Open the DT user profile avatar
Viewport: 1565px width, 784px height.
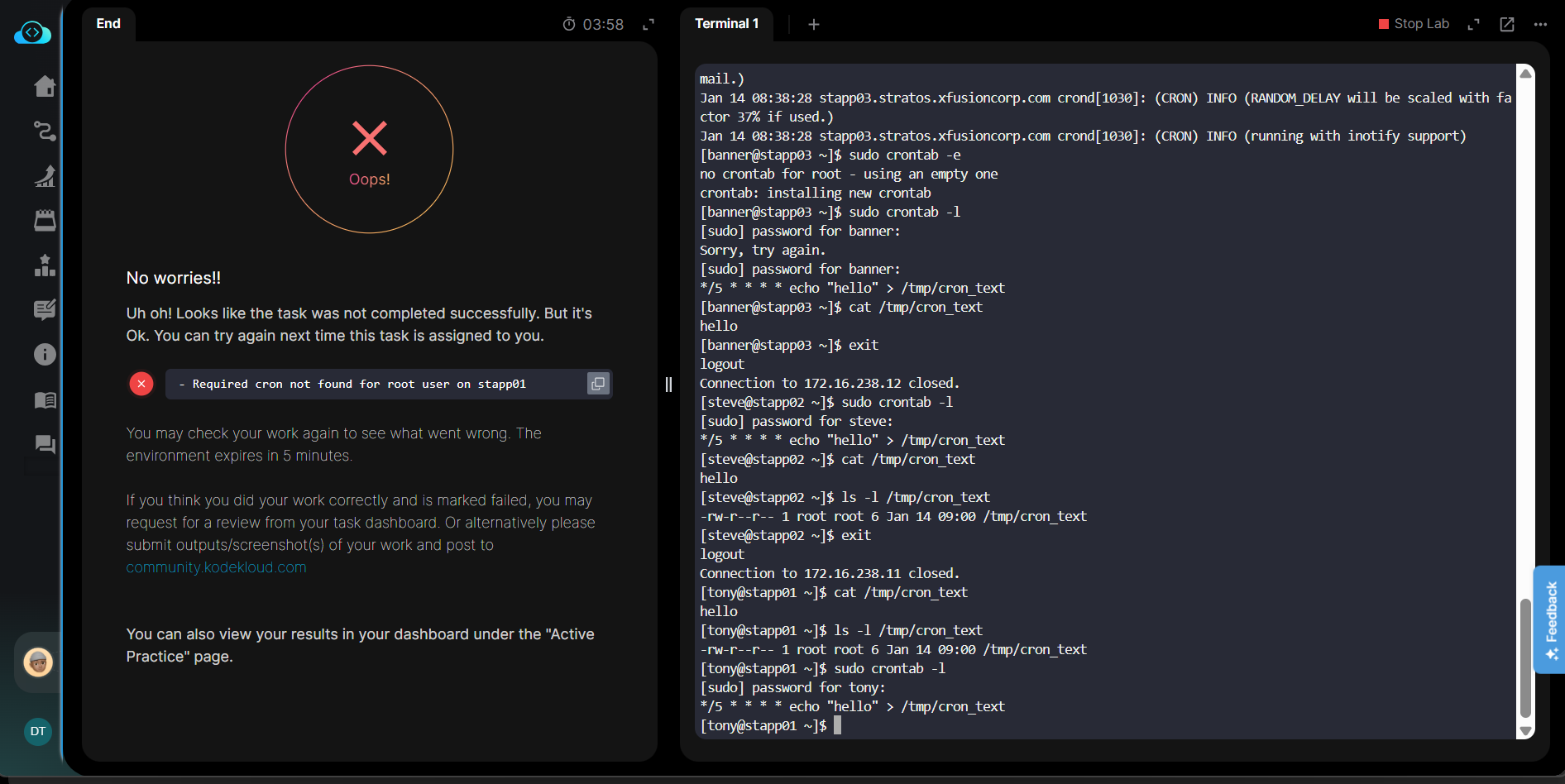click(x=38, y=731)
